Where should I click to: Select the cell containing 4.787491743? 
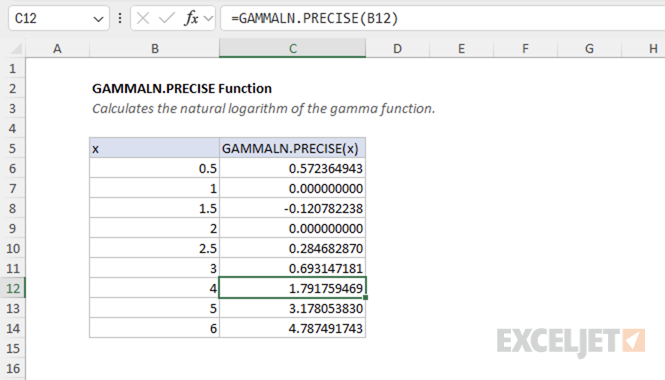[293, 328]
